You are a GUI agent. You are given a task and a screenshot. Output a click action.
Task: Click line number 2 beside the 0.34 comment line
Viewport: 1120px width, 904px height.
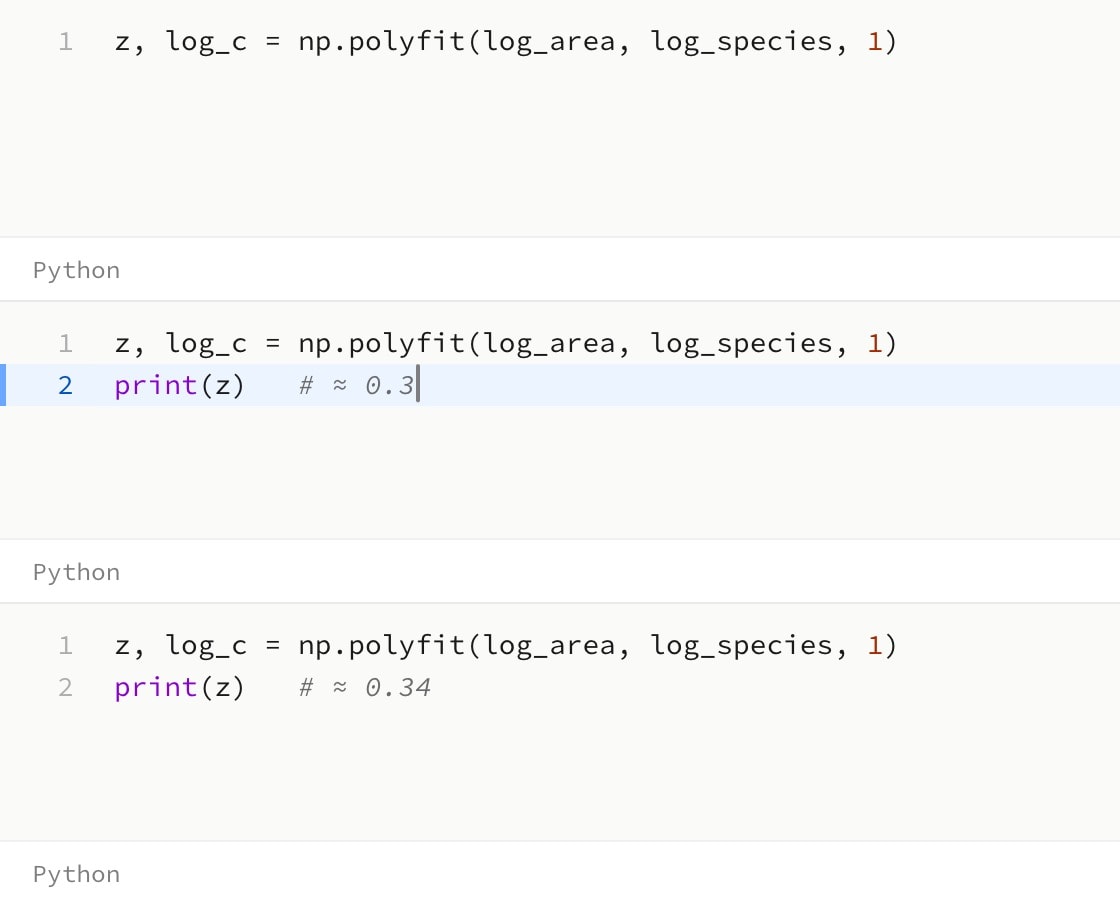point(66,688)
